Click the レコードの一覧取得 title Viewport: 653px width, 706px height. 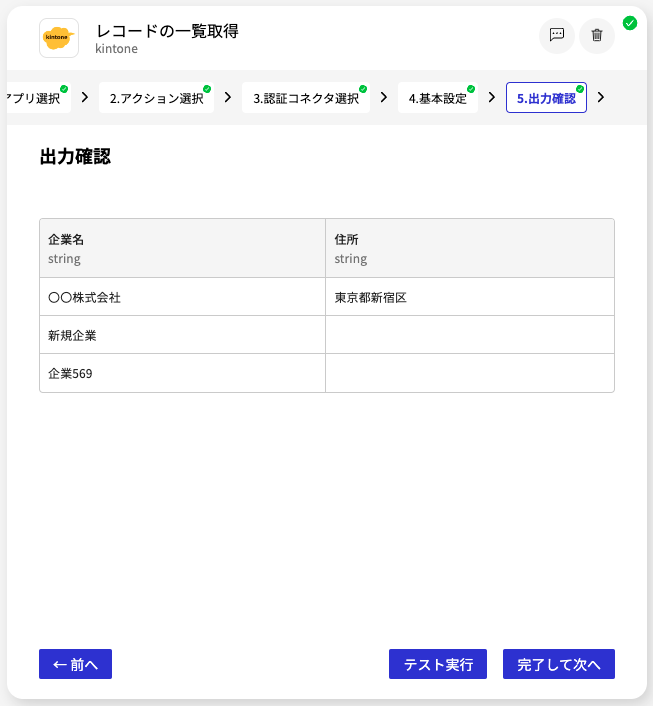coord(167,31)
